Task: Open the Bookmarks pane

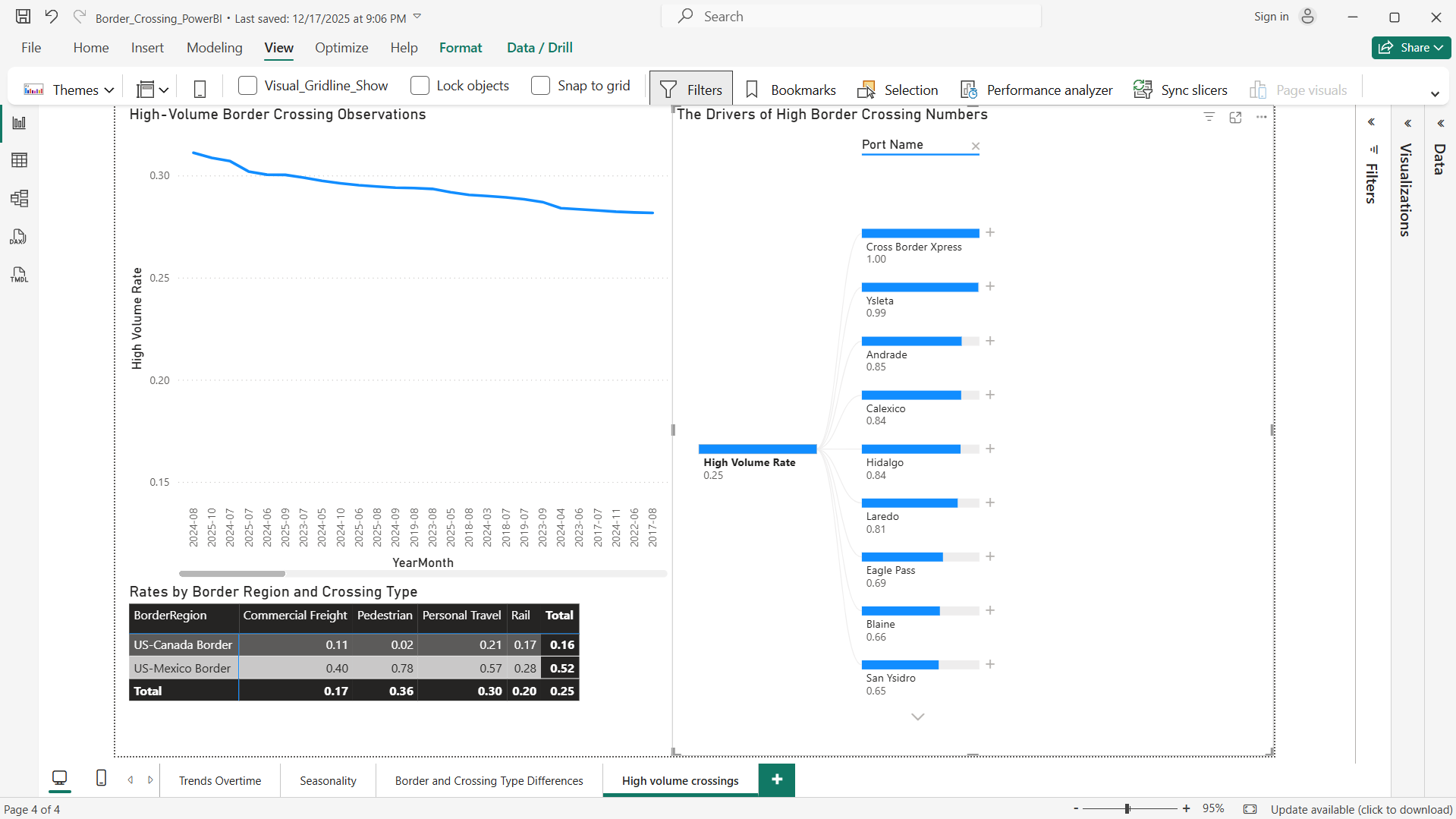Action: pyautogui.click(x=789, y=89)
